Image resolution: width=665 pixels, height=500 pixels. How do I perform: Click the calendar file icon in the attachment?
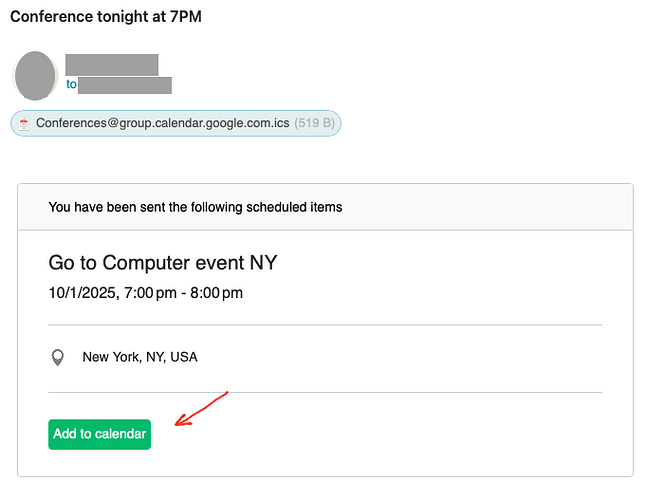[24, 123]
